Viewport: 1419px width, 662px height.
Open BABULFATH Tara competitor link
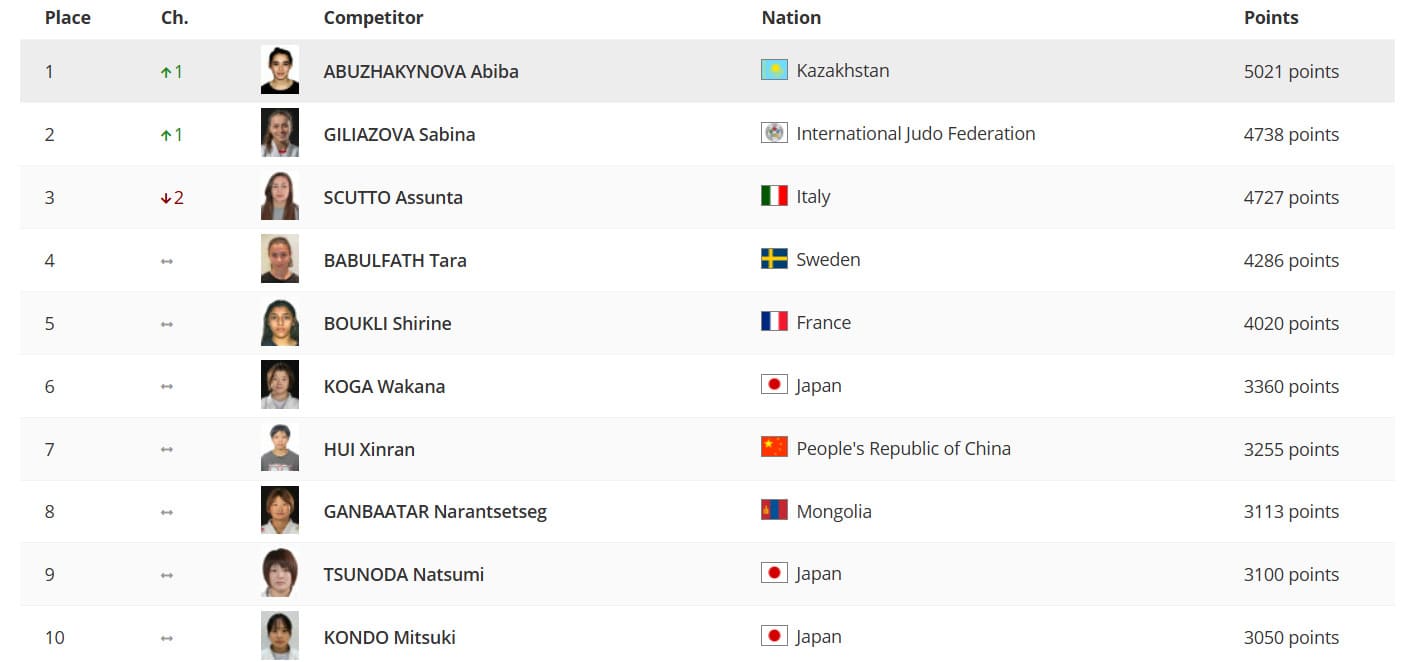coord(395,260)
